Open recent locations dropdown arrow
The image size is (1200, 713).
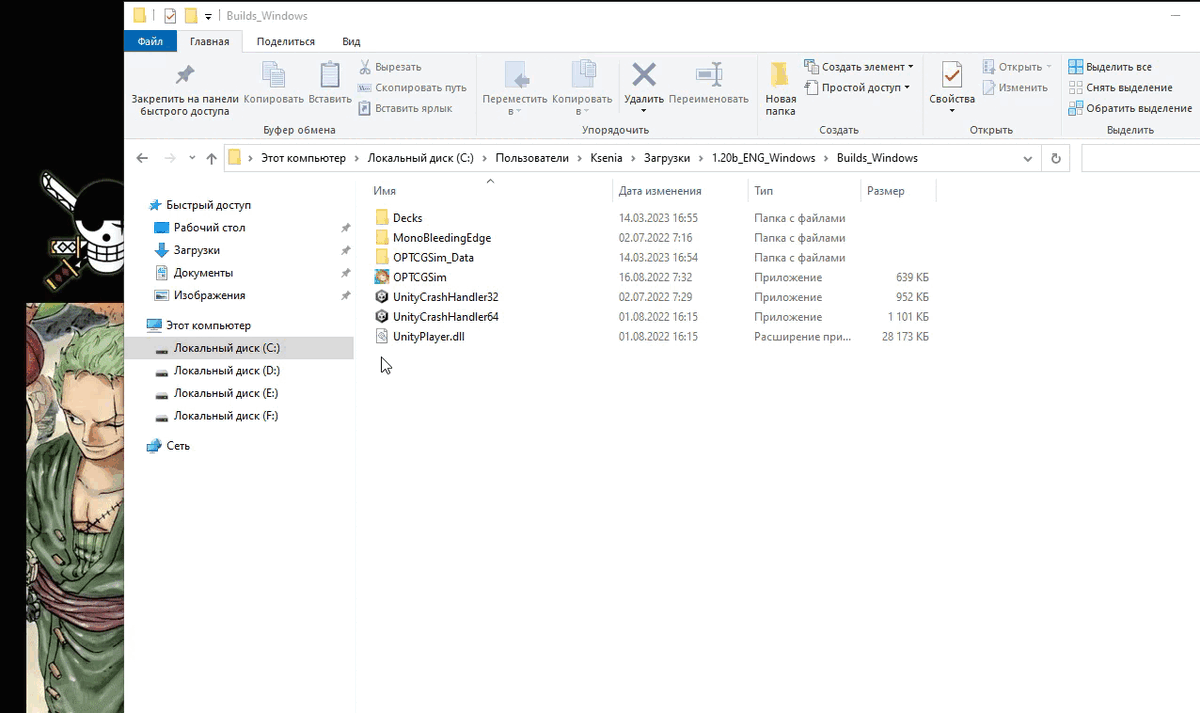(192, 159)
